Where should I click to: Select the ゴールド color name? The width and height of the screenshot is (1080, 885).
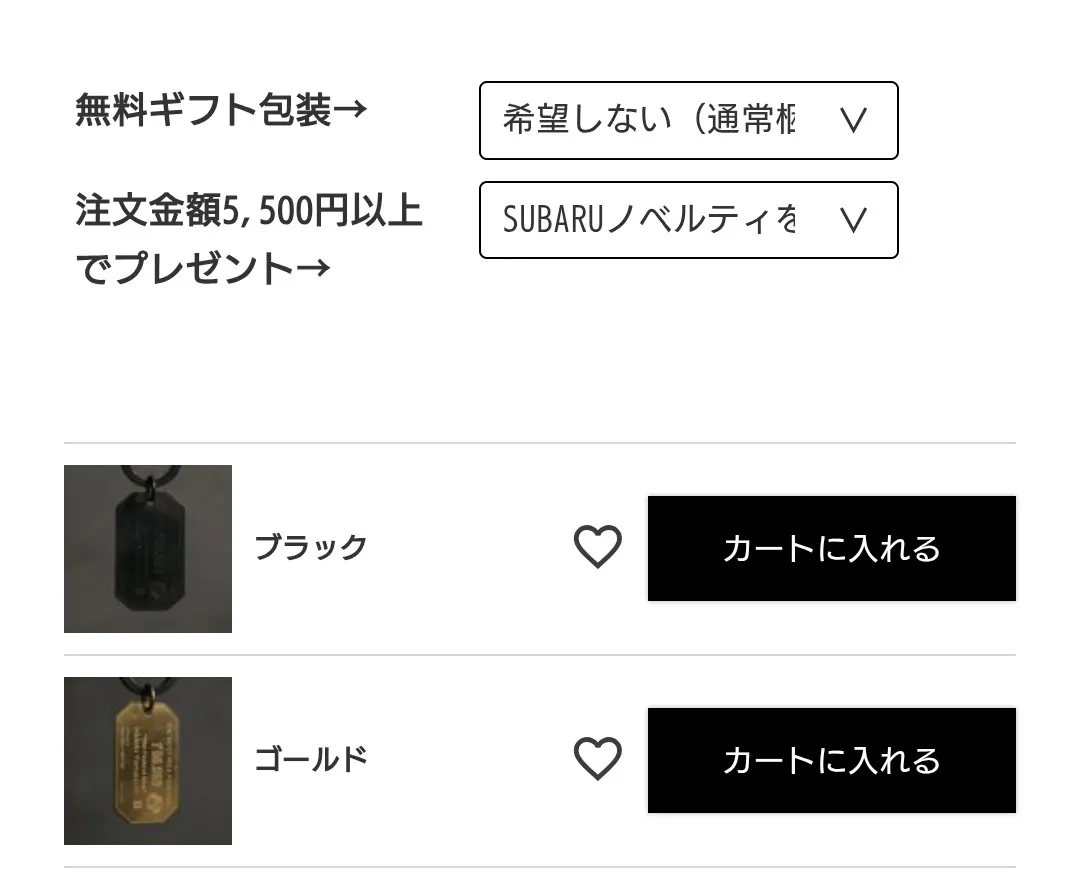click(311, 759)
